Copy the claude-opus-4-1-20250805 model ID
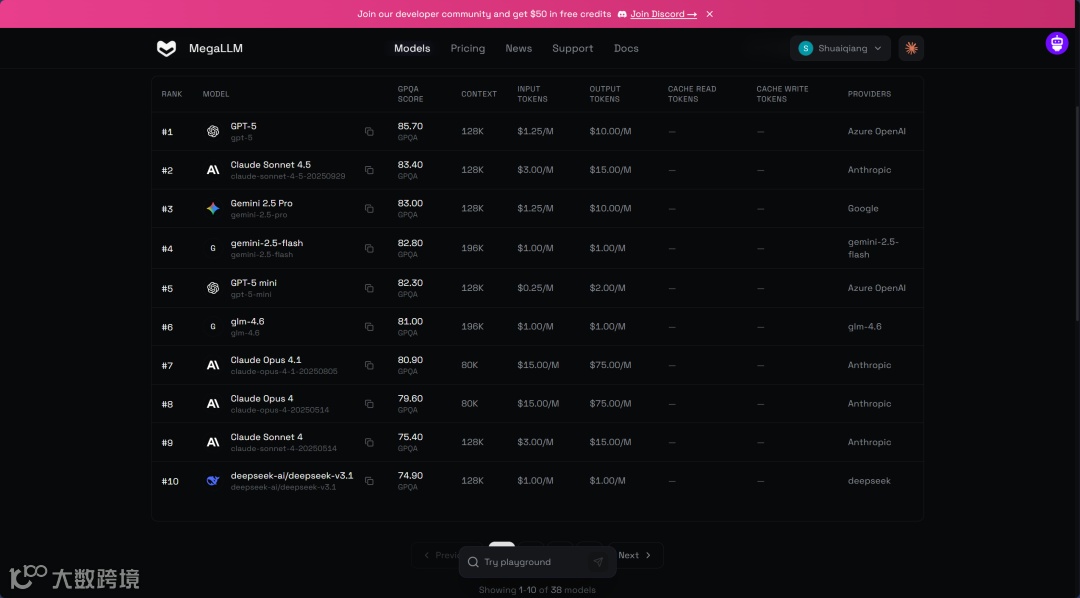 pyautogui.click(x=369, y=365)
